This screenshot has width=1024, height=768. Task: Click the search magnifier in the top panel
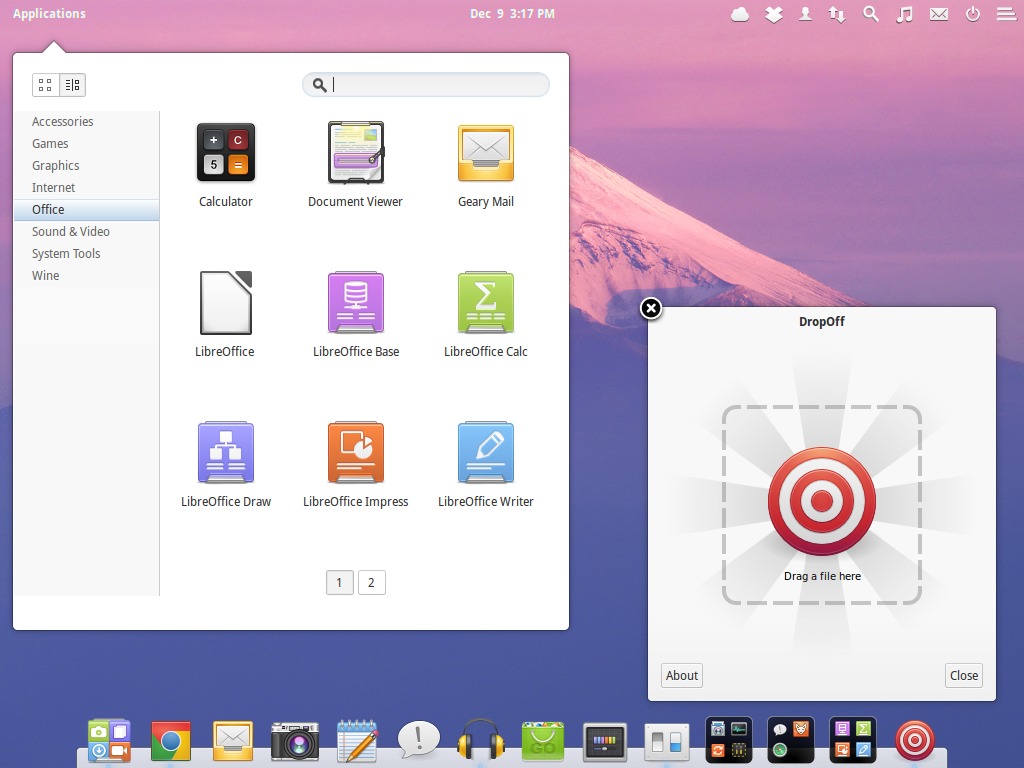(x=870, y=14)
